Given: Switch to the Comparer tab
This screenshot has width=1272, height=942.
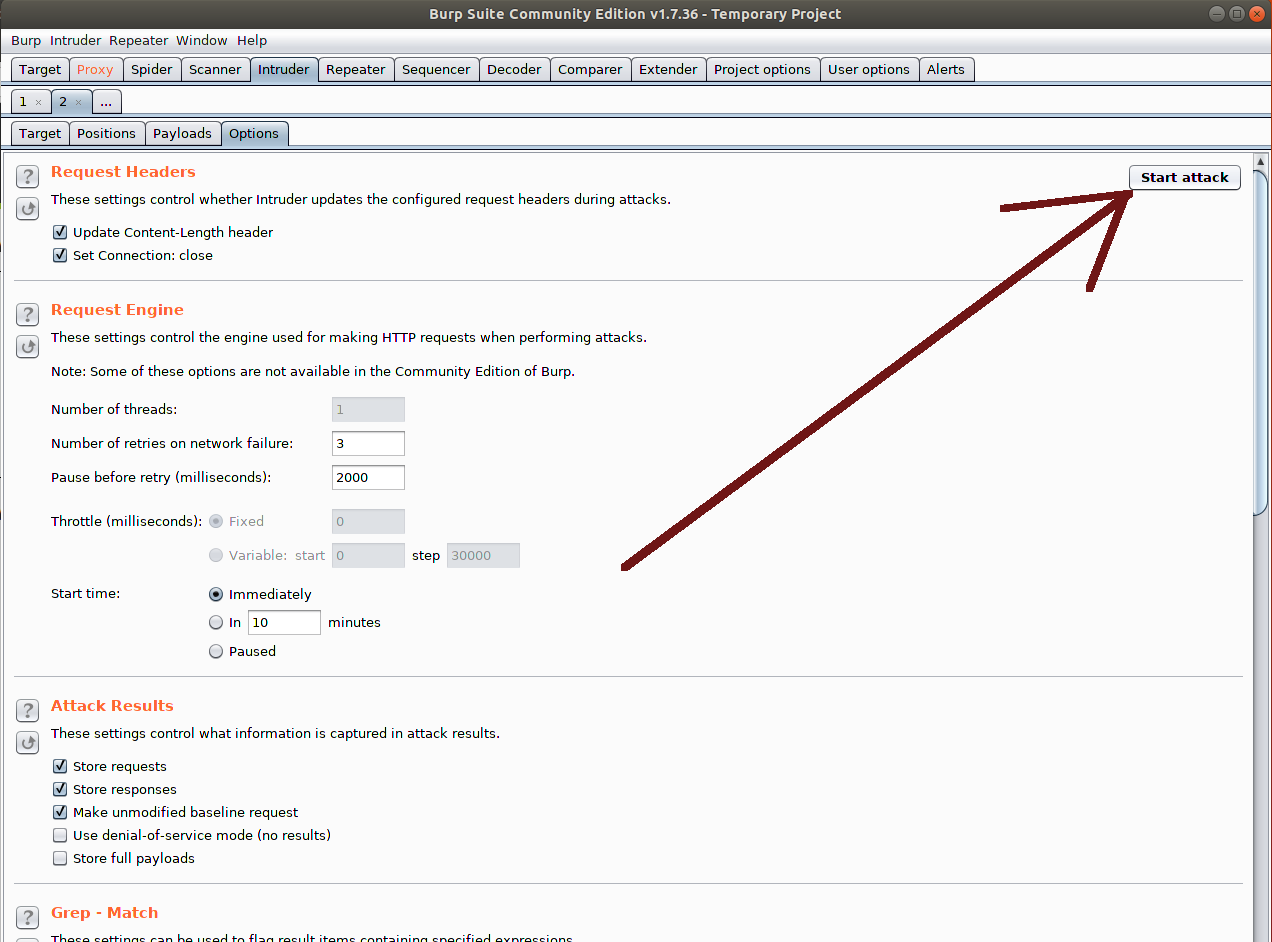Looking at the screenshot, I should click(590, 69).
